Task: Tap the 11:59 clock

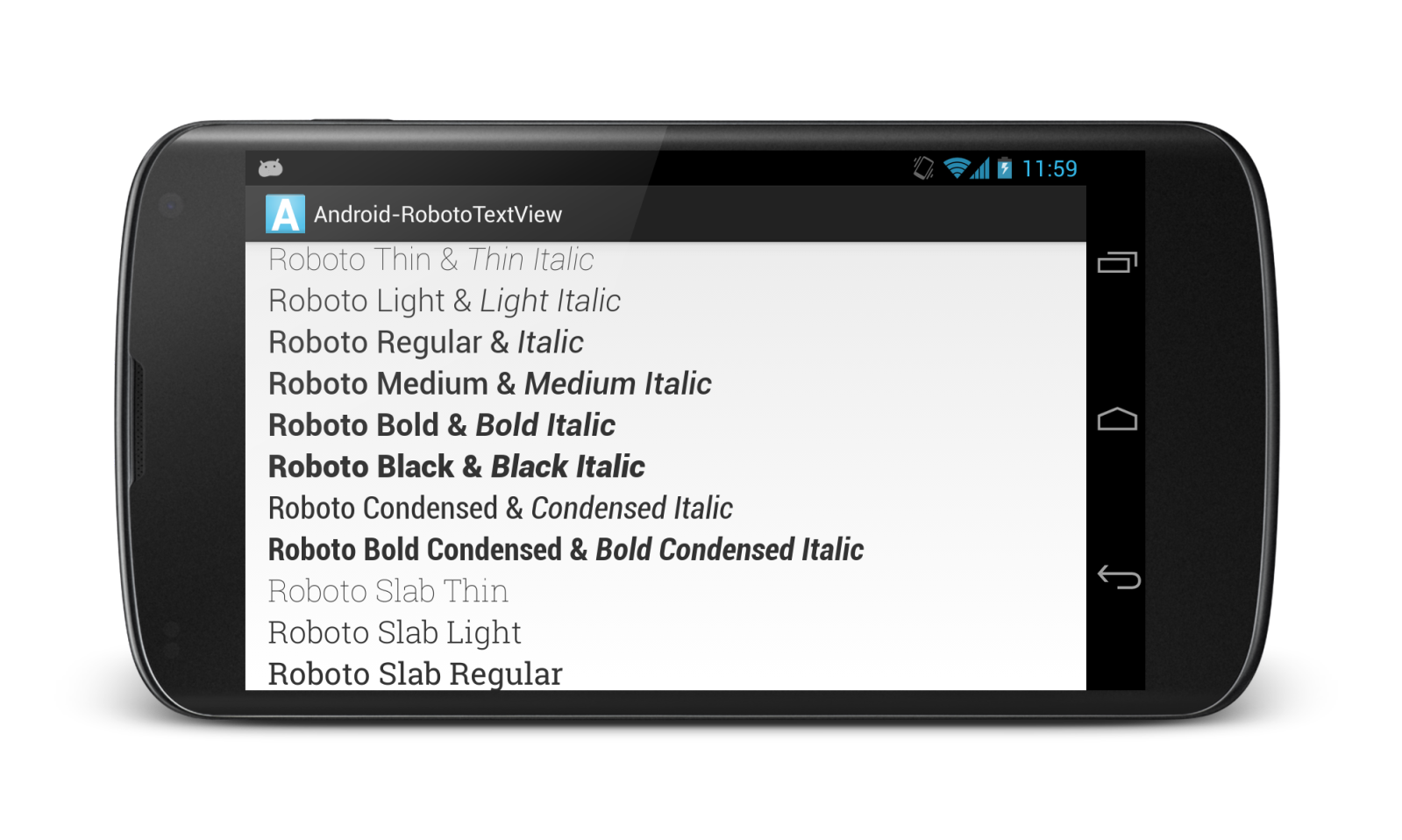Action: pyautogui.click(x=1050, y=168)
